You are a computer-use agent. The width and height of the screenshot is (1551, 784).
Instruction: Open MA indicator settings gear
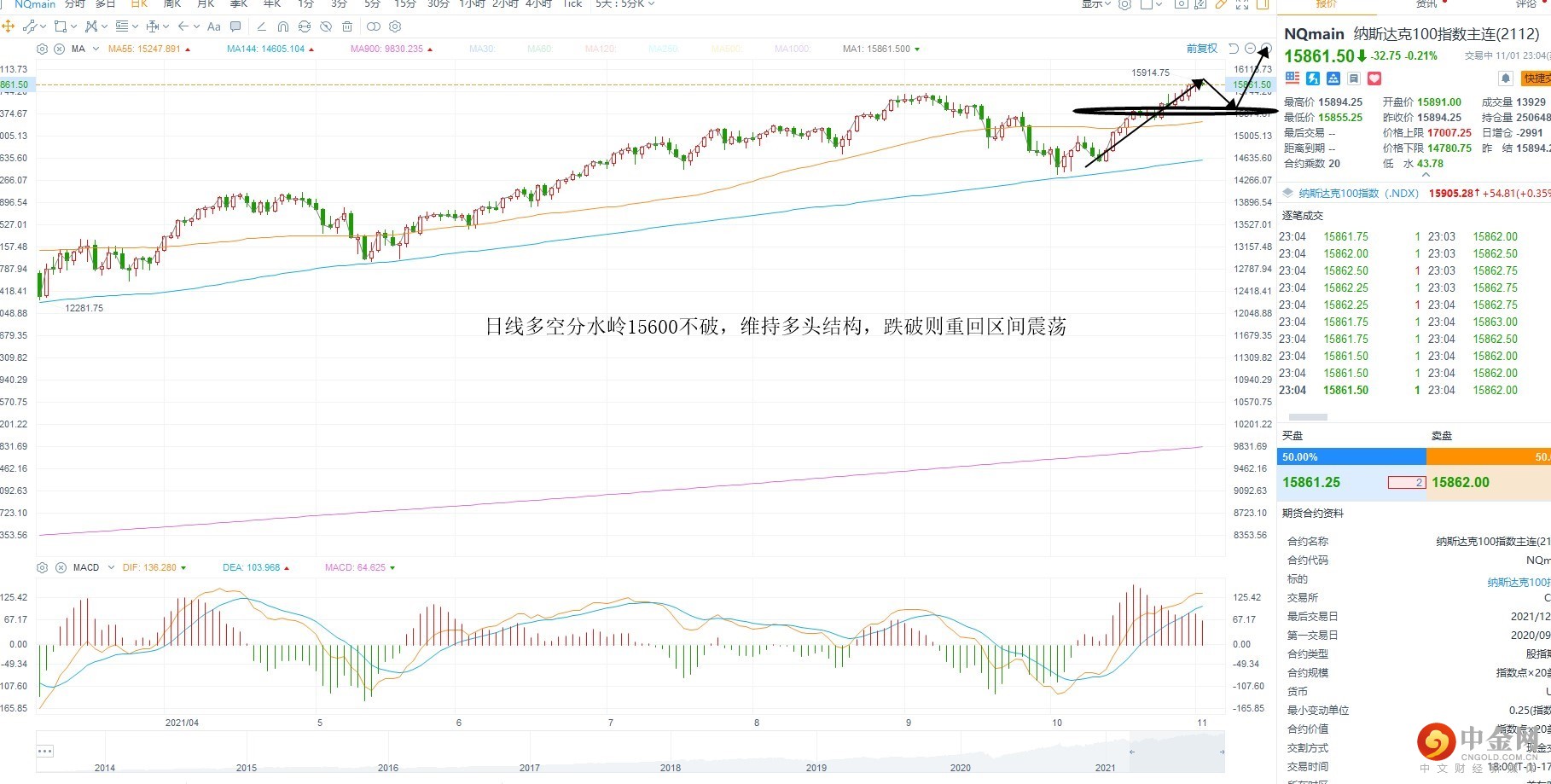click(x=43, y=49)
